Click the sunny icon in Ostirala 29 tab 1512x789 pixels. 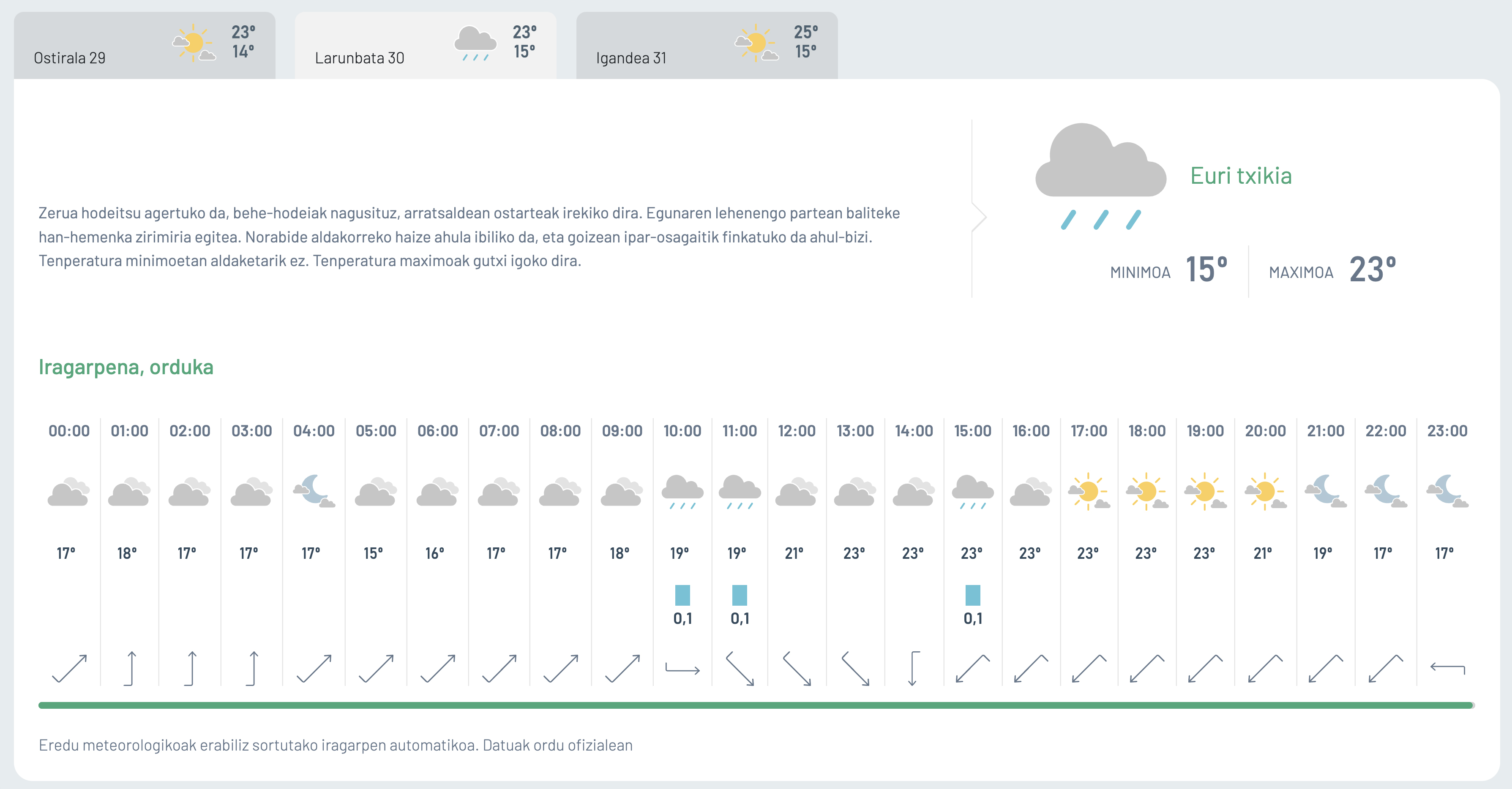[194, 43]
